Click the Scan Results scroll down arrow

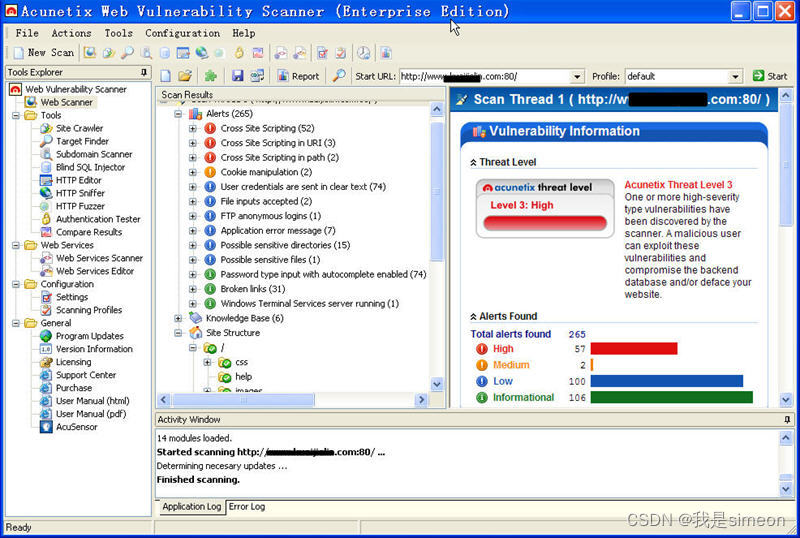[x=437, y=384]
